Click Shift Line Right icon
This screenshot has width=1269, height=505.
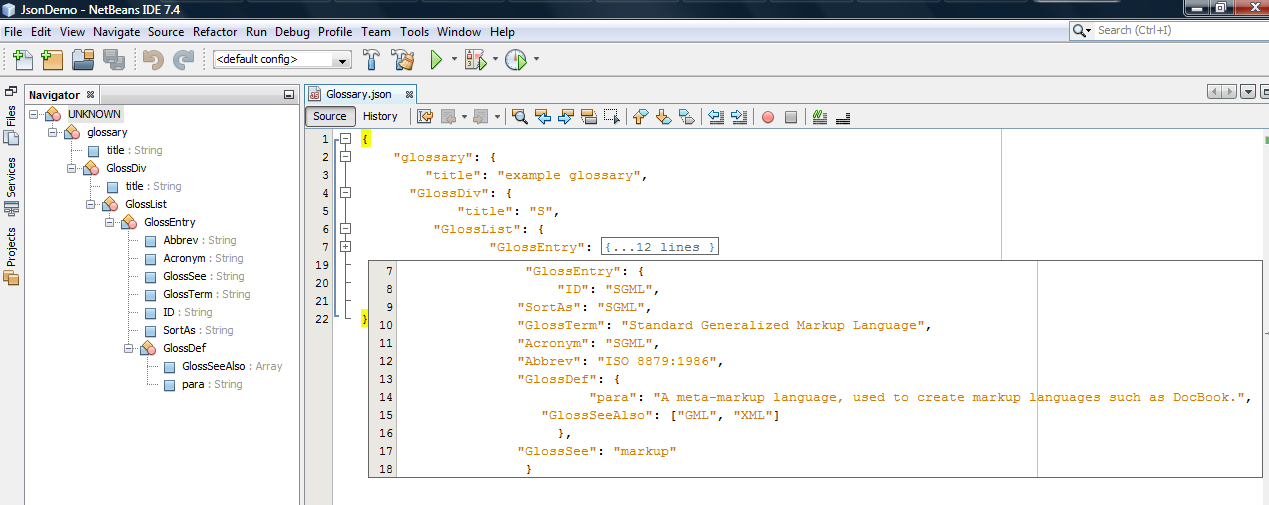739,116
